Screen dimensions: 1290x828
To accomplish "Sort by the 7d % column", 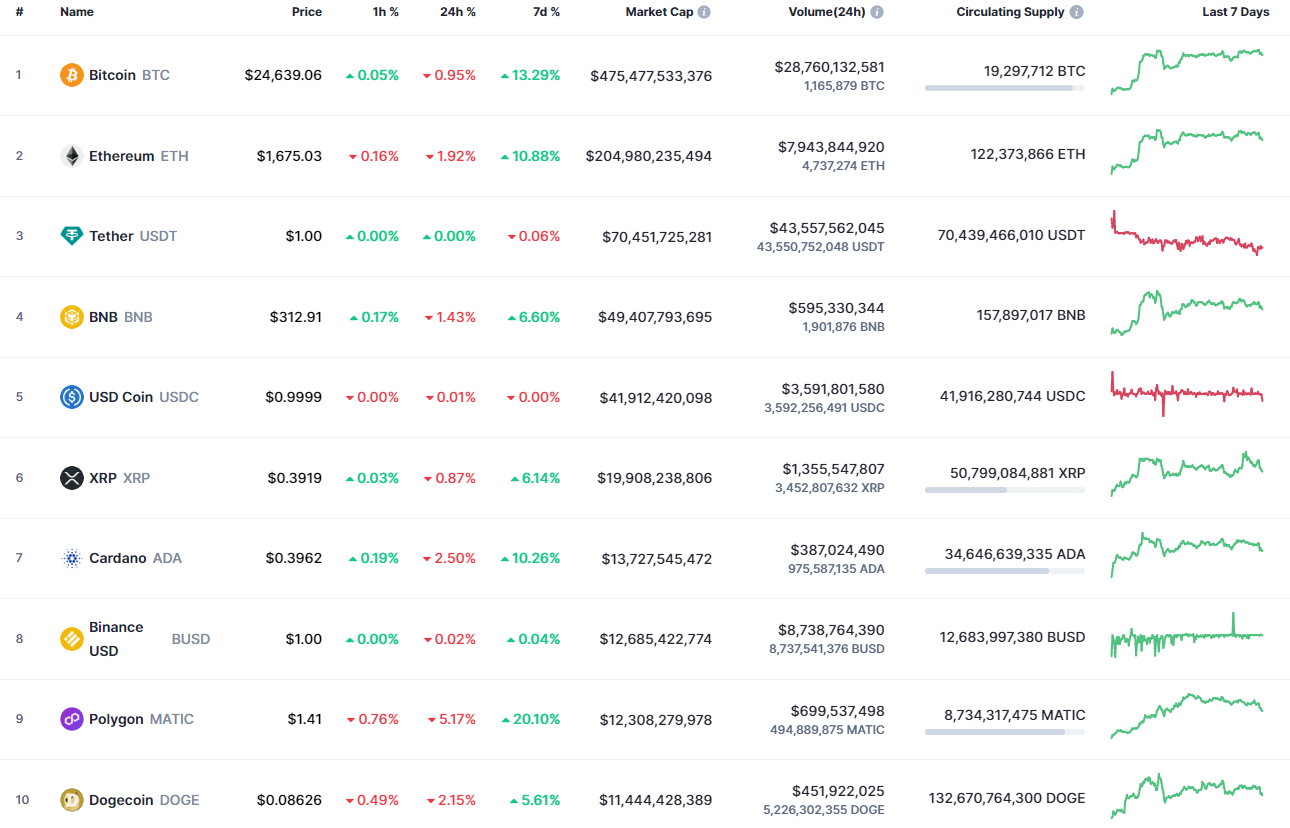I will click(546, 12).
